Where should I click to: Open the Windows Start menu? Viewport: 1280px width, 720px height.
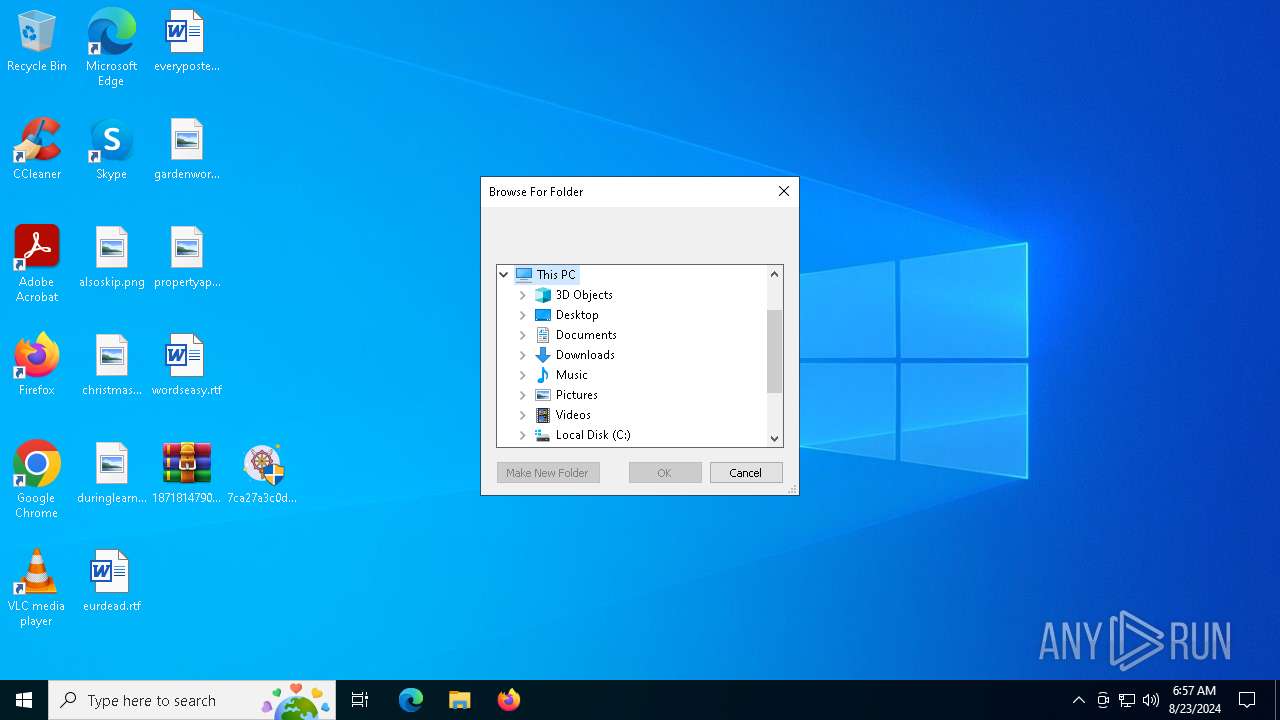click(x=24, y=700)
